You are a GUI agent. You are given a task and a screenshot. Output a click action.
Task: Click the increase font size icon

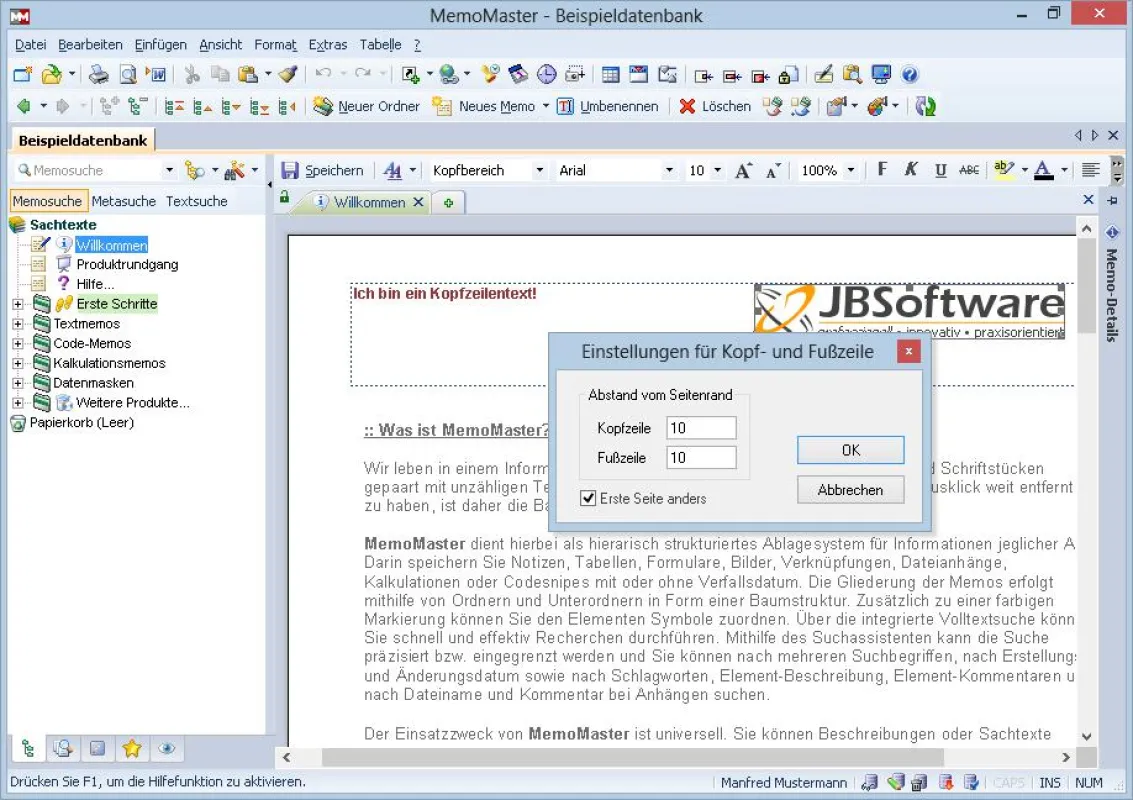pos(743,171)
